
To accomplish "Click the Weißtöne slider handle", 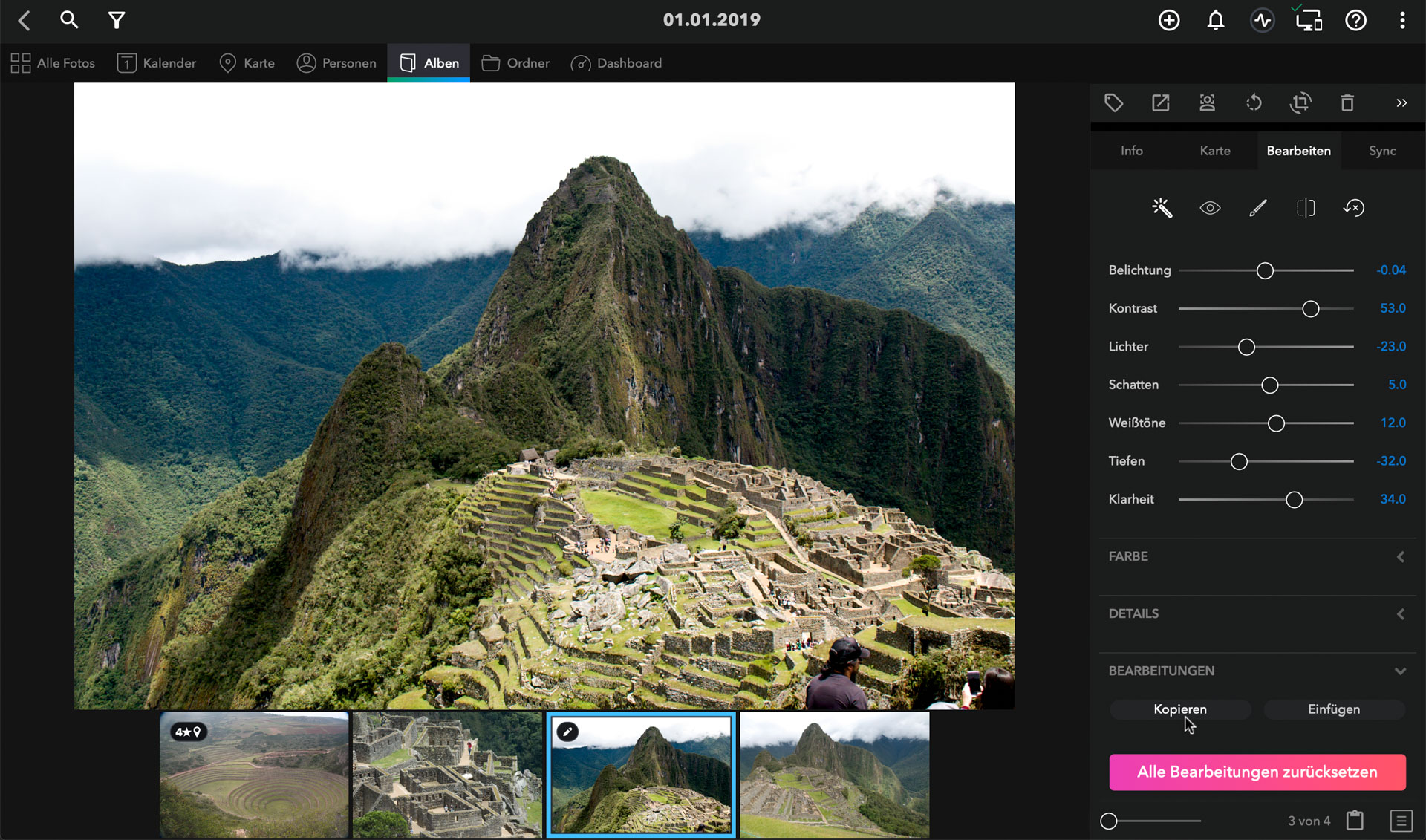I will pyautogui.click(x=1276, y=423).
